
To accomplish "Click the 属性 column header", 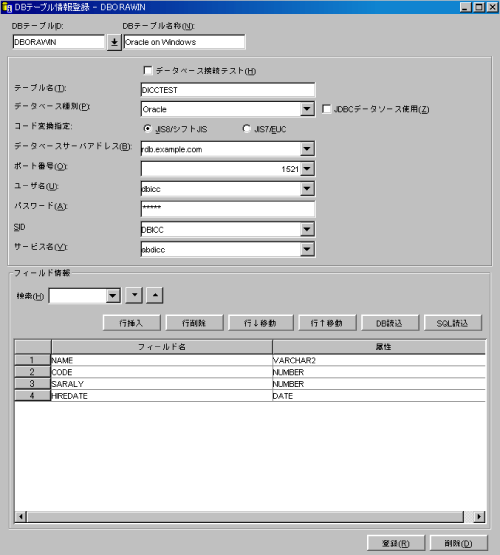I will pyautogui.click(x=379, y=347).
